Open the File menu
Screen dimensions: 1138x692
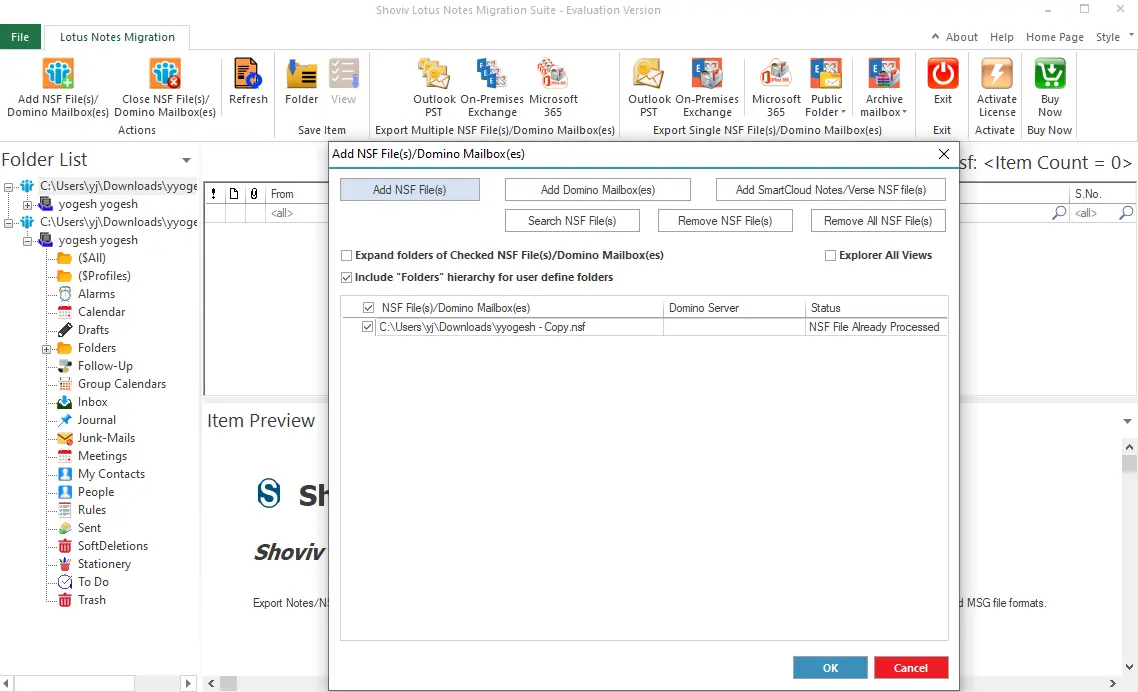pyautogui.click(x=20, y=37)
